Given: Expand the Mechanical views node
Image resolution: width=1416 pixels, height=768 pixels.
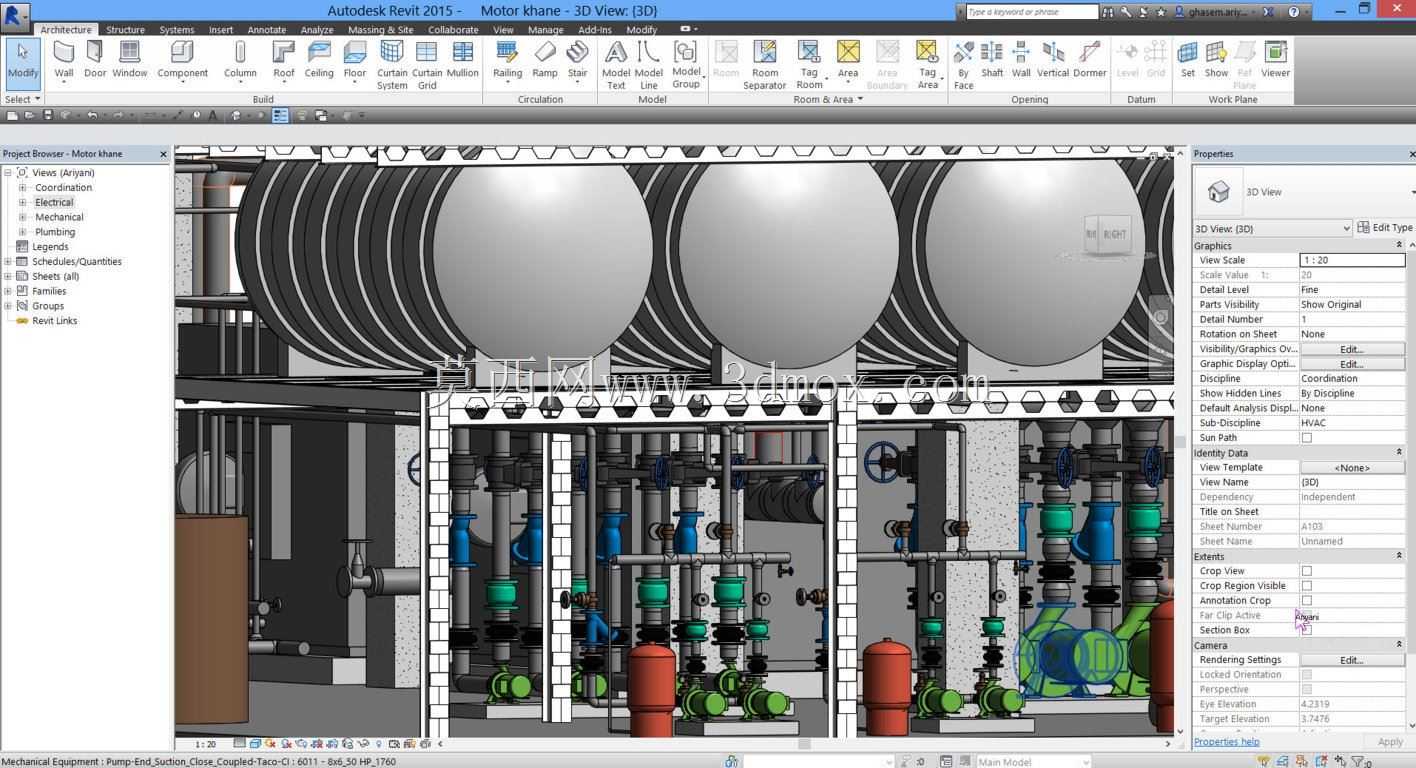Looking at the screenshot, I should (23, 217).
